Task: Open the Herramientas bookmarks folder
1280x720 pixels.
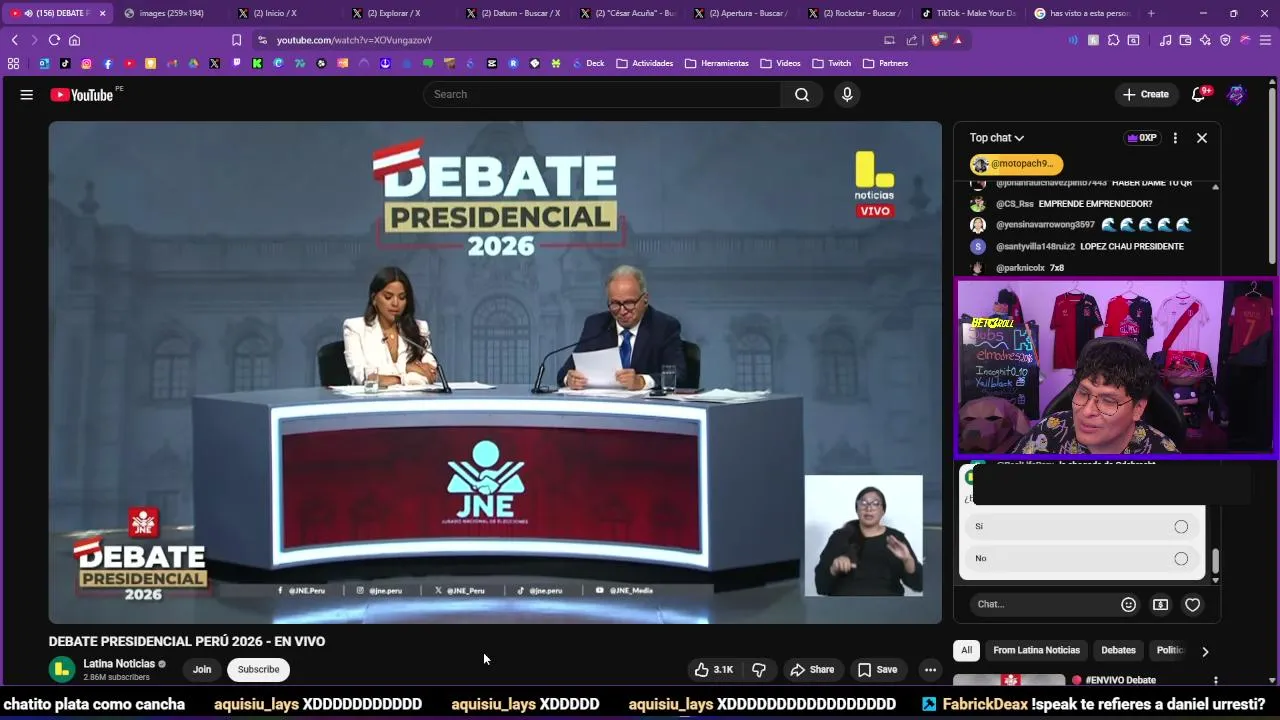Action: tap(717, 63)
